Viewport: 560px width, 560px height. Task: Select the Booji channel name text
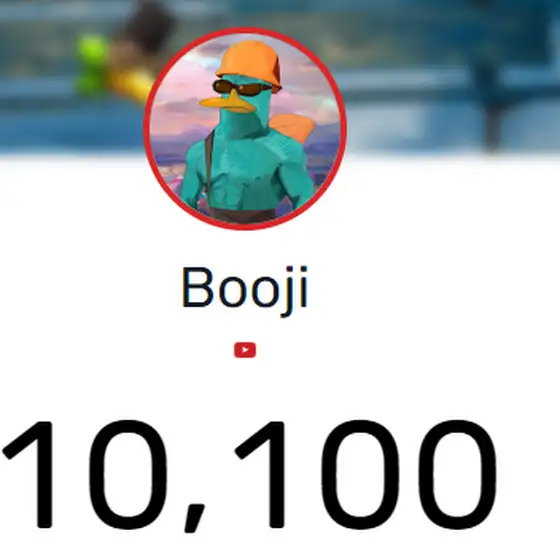point(245,290)
